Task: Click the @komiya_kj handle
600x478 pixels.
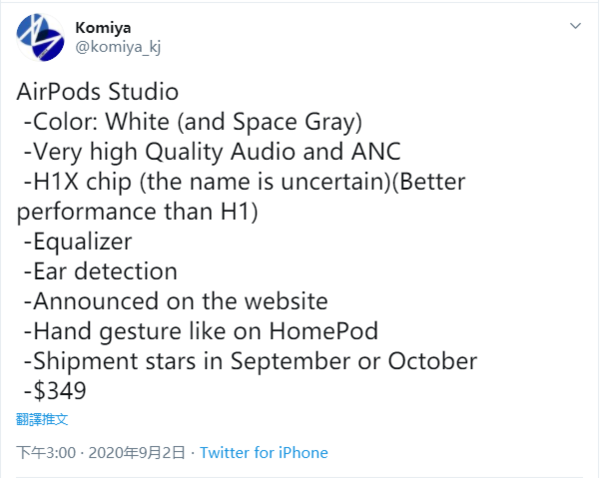Action: 120,47
